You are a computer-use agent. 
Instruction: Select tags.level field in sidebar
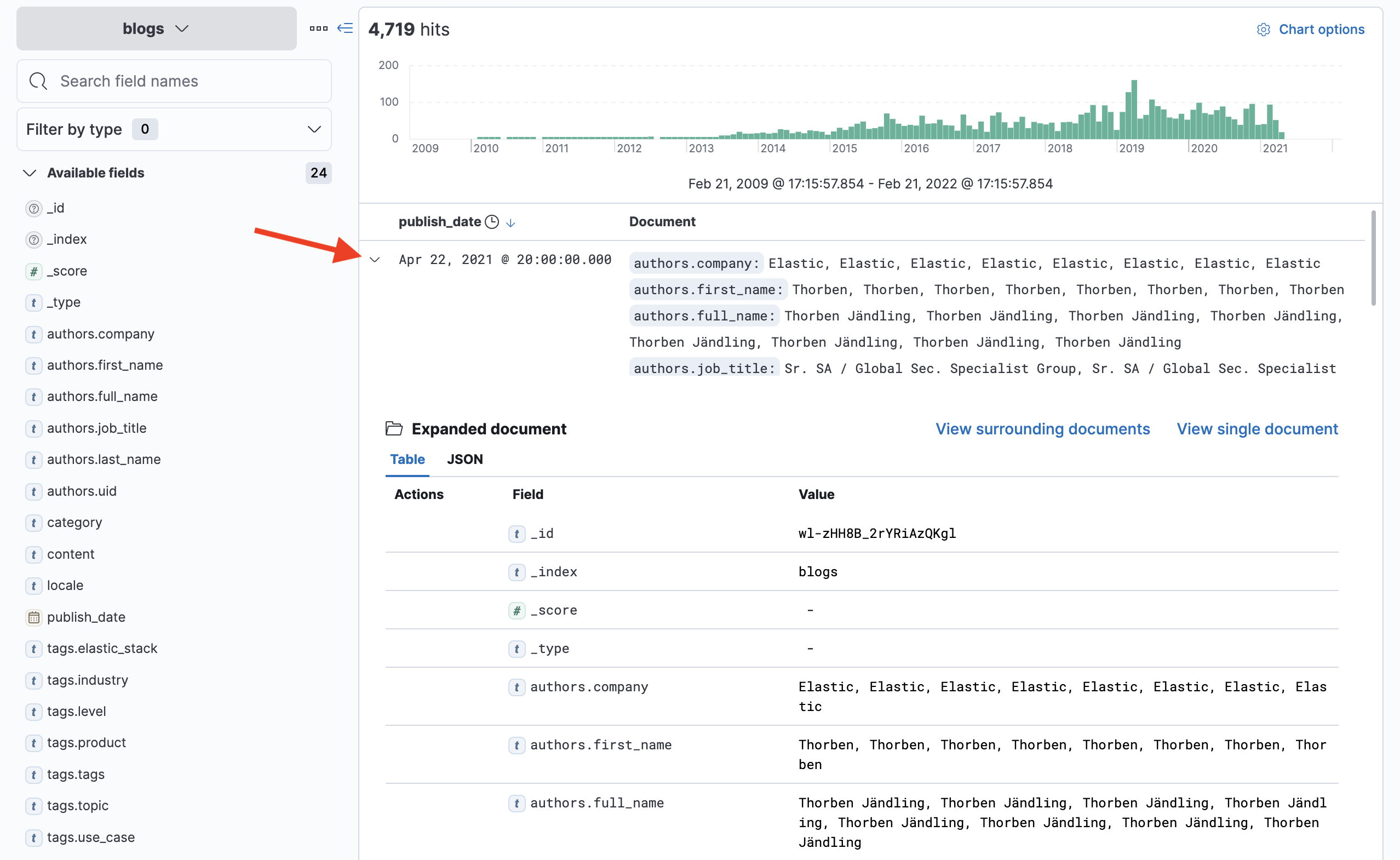pos(77,712)
